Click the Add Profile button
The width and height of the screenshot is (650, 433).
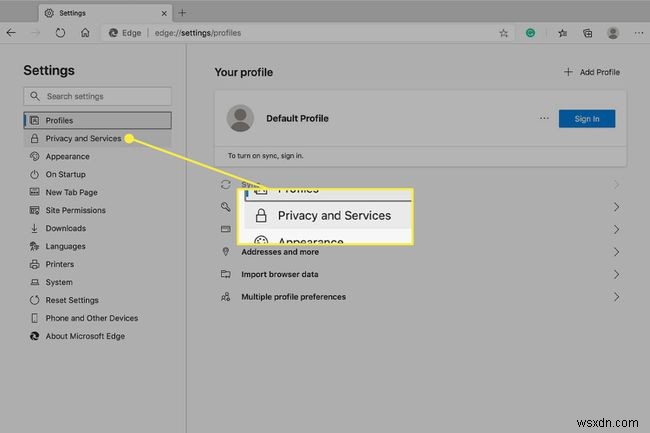coord(592,72)
